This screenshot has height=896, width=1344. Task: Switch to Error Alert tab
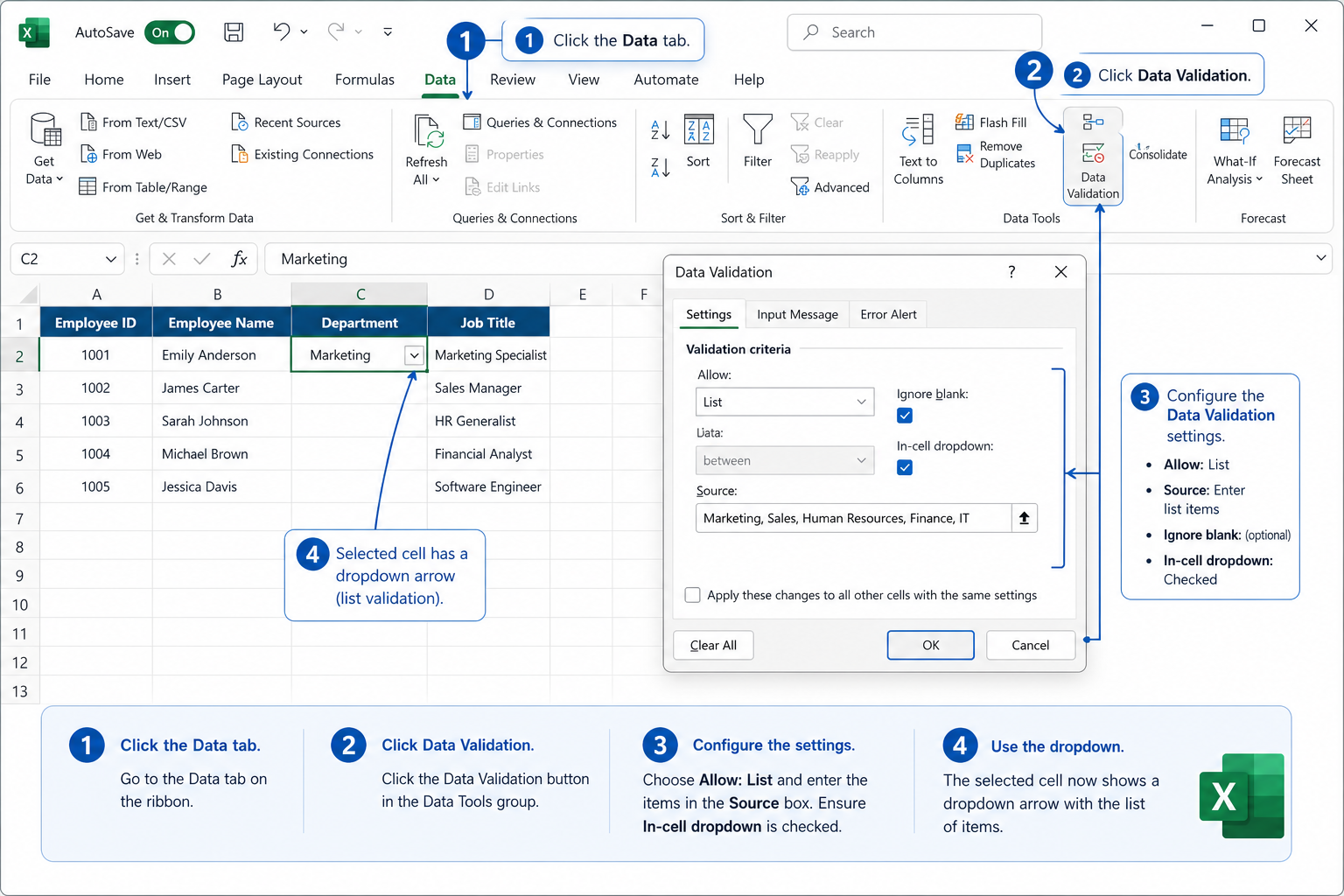tap(888, 314)
